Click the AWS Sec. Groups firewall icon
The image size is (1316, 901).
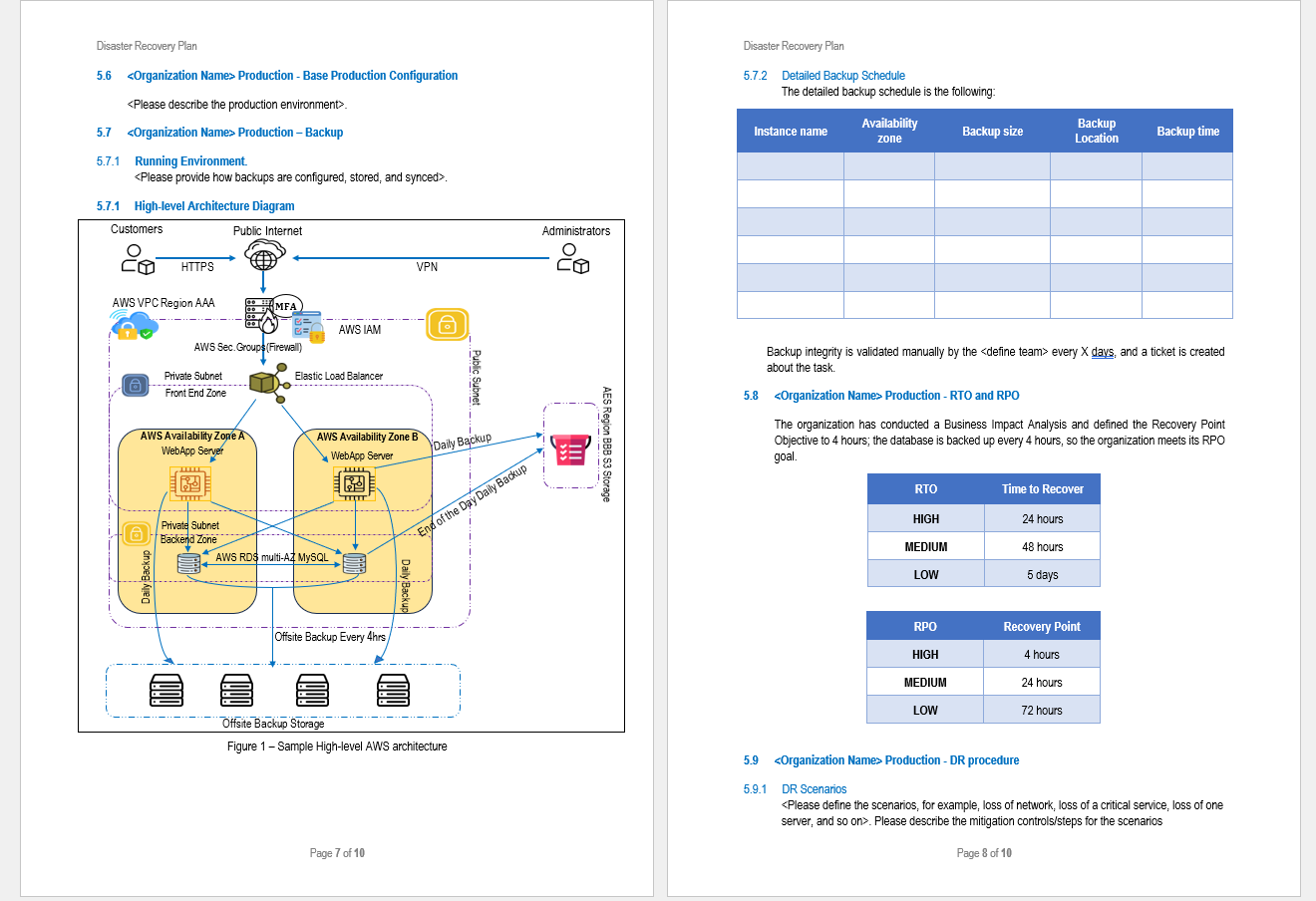click(x=255, y=314)
